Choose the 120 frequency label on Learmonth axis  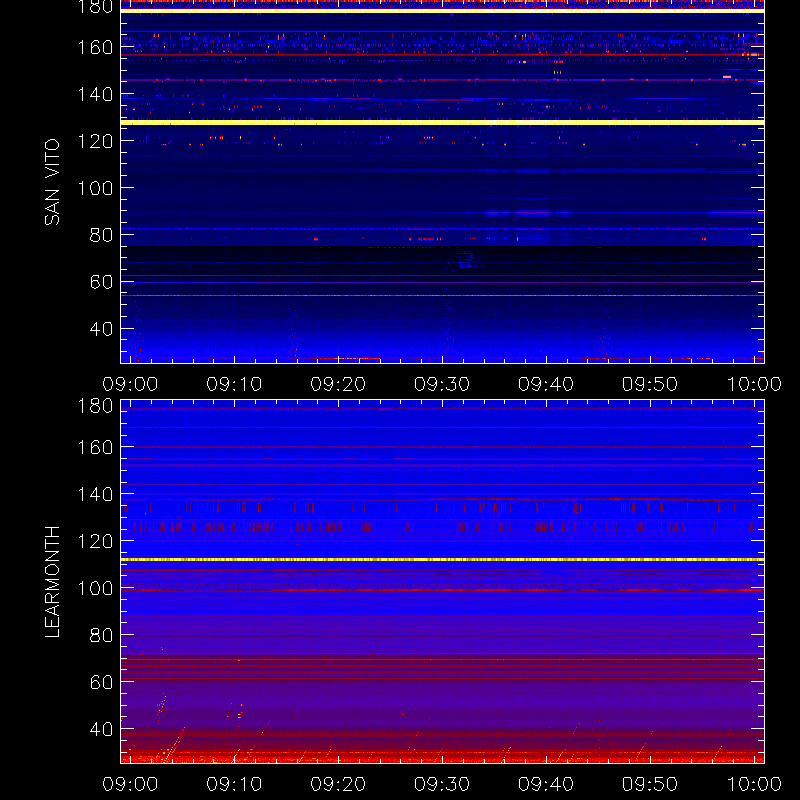click(95, 541)
